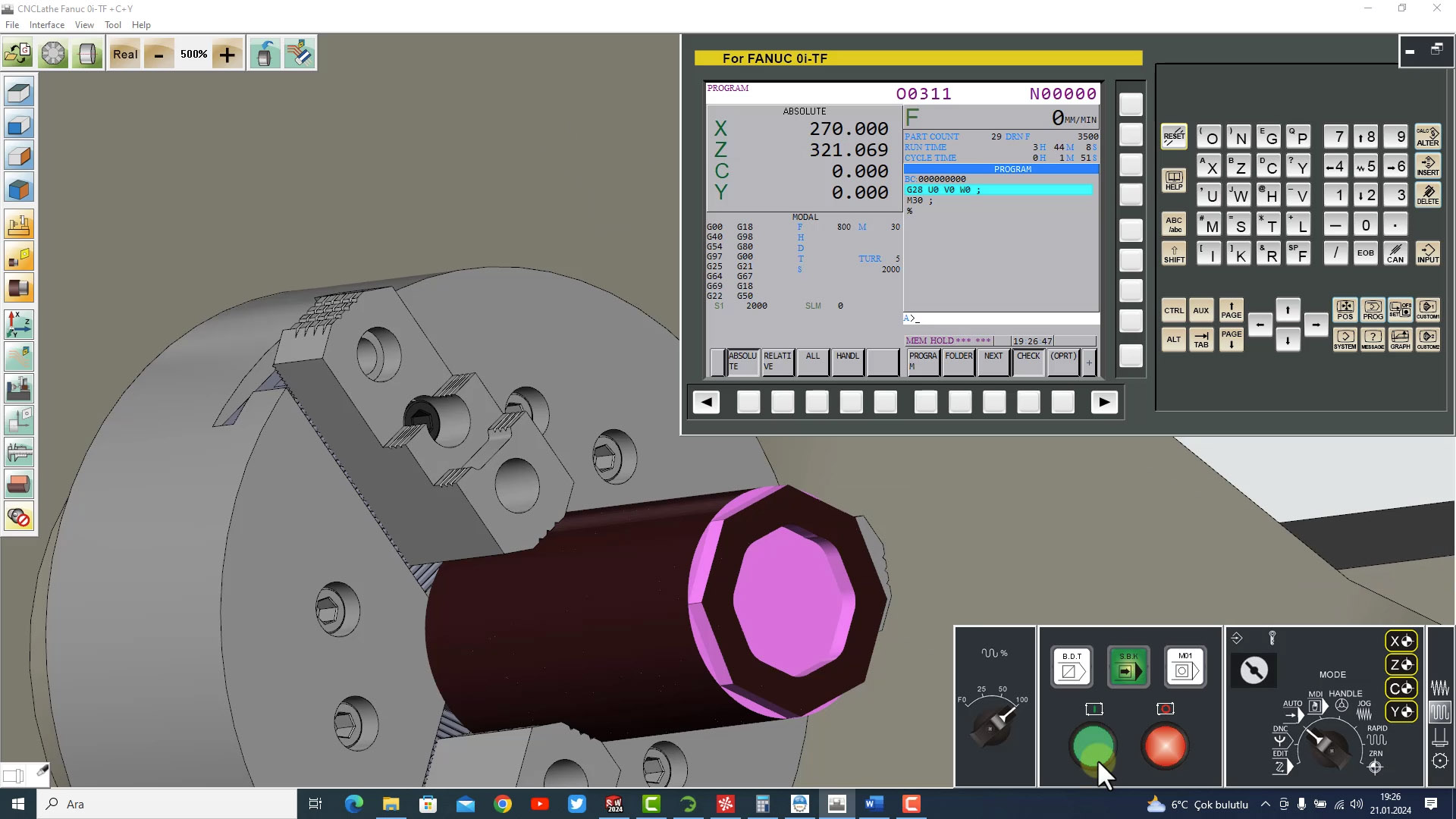Click the measurement caliper sidebar icon
The height and width of the screenshot is (819, 1456).
click(x=19, y=453)
